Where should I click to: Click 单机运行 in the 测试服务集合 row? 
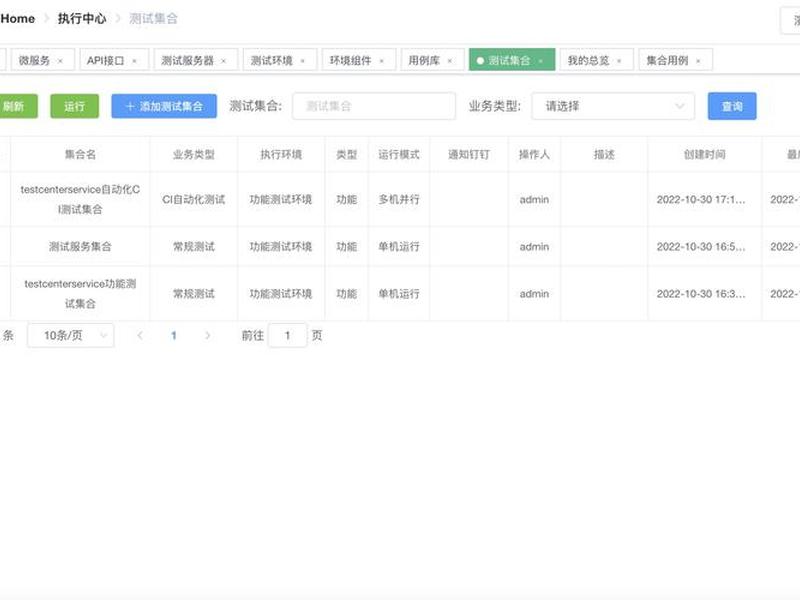tap(398, 246)
